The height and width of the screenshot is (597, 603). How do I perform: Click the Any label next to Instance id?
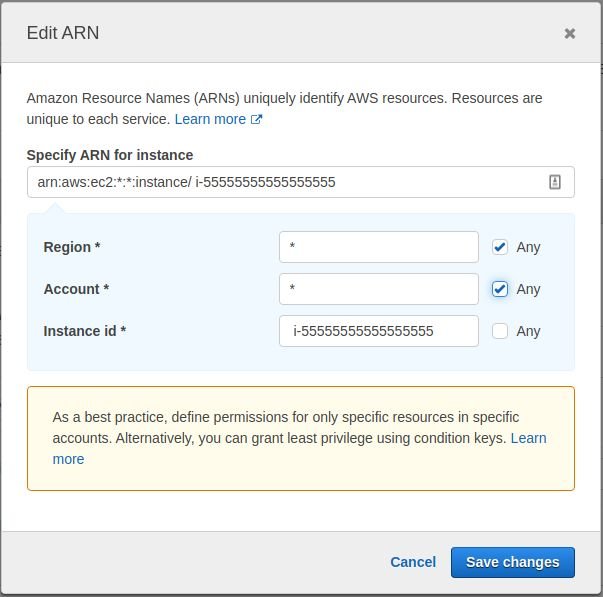tap(528, 331)
